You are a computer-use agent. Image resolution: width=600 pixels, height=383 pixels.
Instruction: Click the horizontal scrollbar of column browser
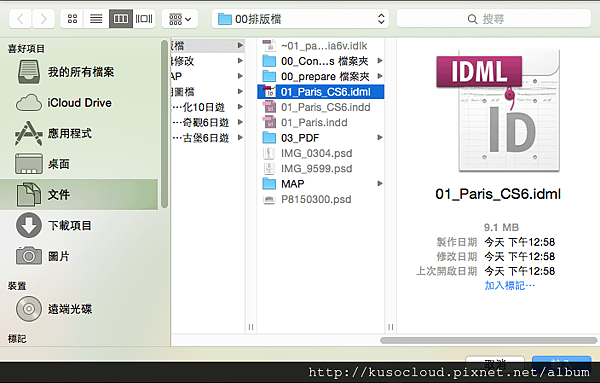coord(488,340)
